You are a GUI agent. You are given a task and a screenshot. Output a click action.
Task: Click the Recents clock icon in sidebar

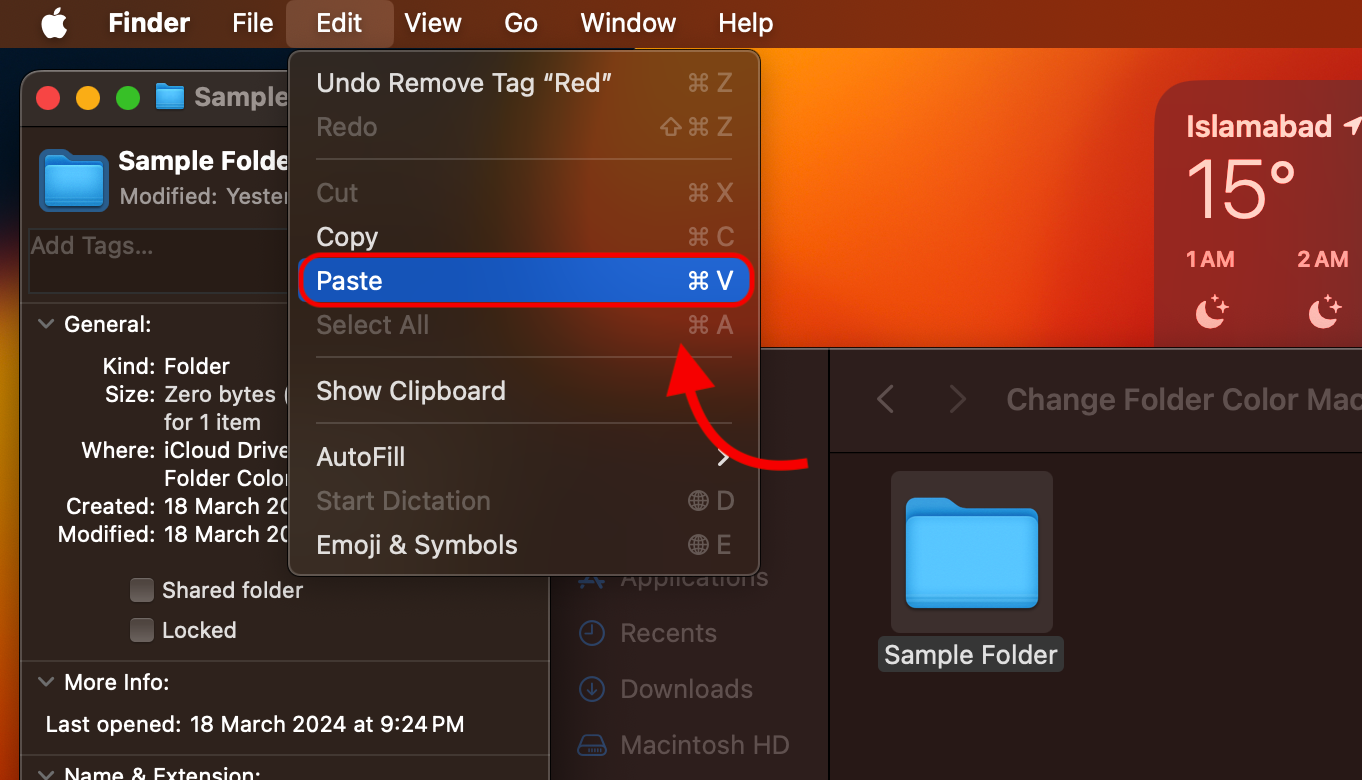tap(593, 633)
